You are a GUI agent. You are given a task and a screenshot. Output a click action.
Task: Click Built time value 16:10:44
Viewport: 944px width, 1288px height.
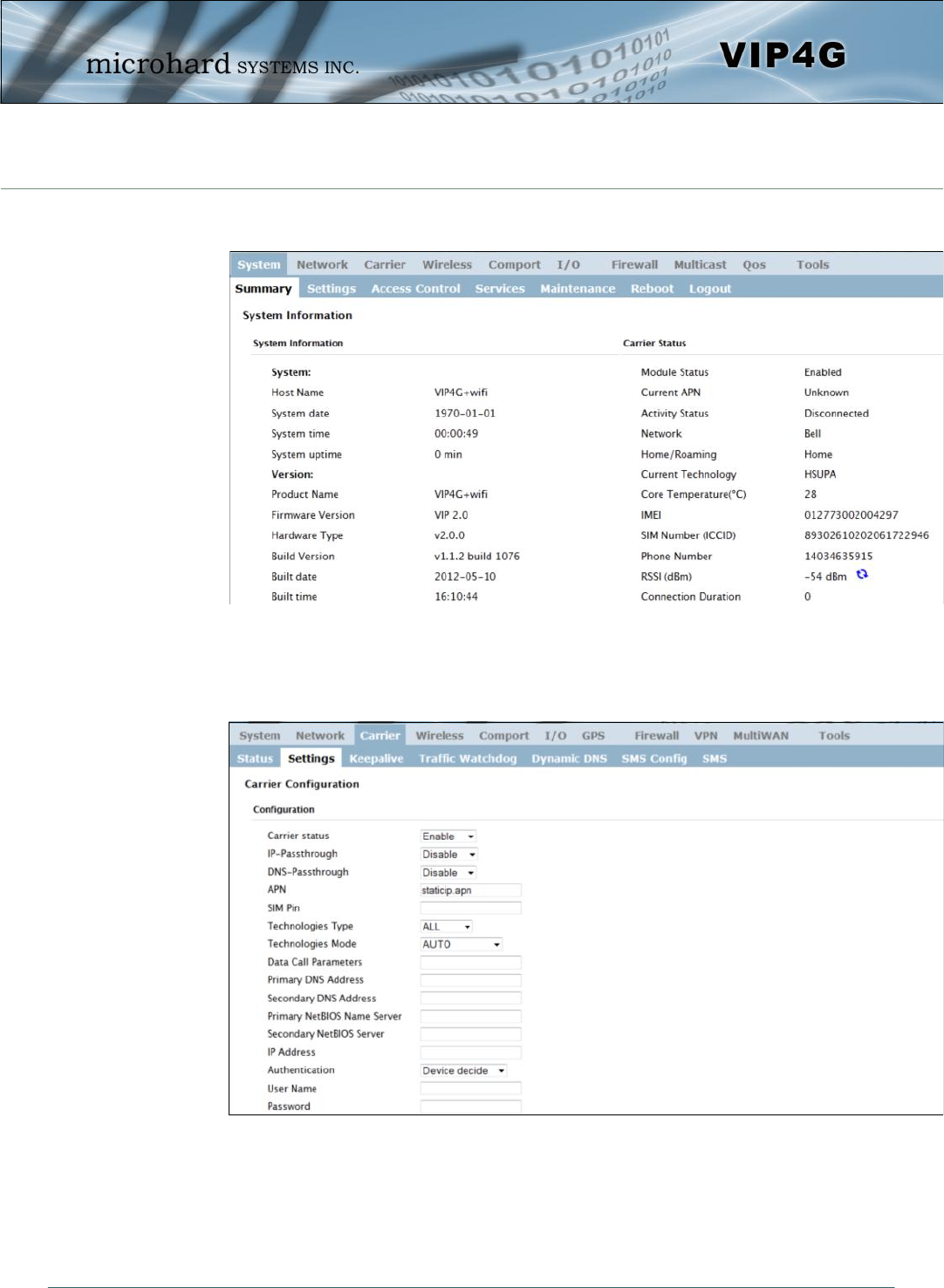coord(455,597)
